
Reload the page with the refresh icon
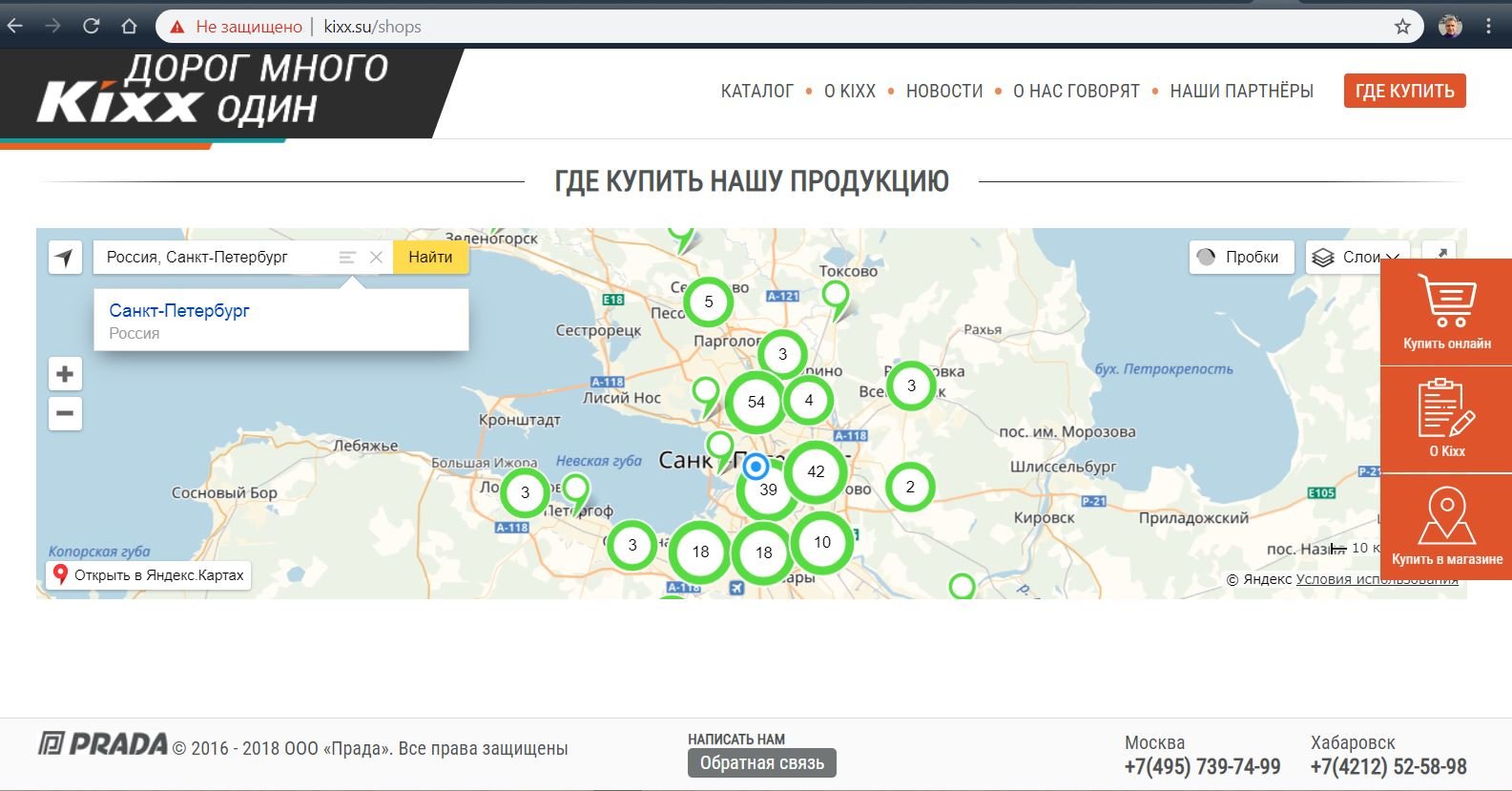pos(91,27)
